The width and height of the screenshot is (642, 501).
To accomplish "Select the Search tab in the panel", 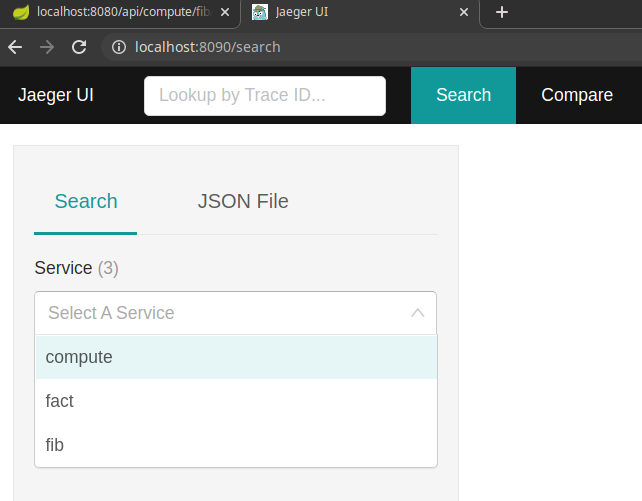I will (x=86, y=201).
